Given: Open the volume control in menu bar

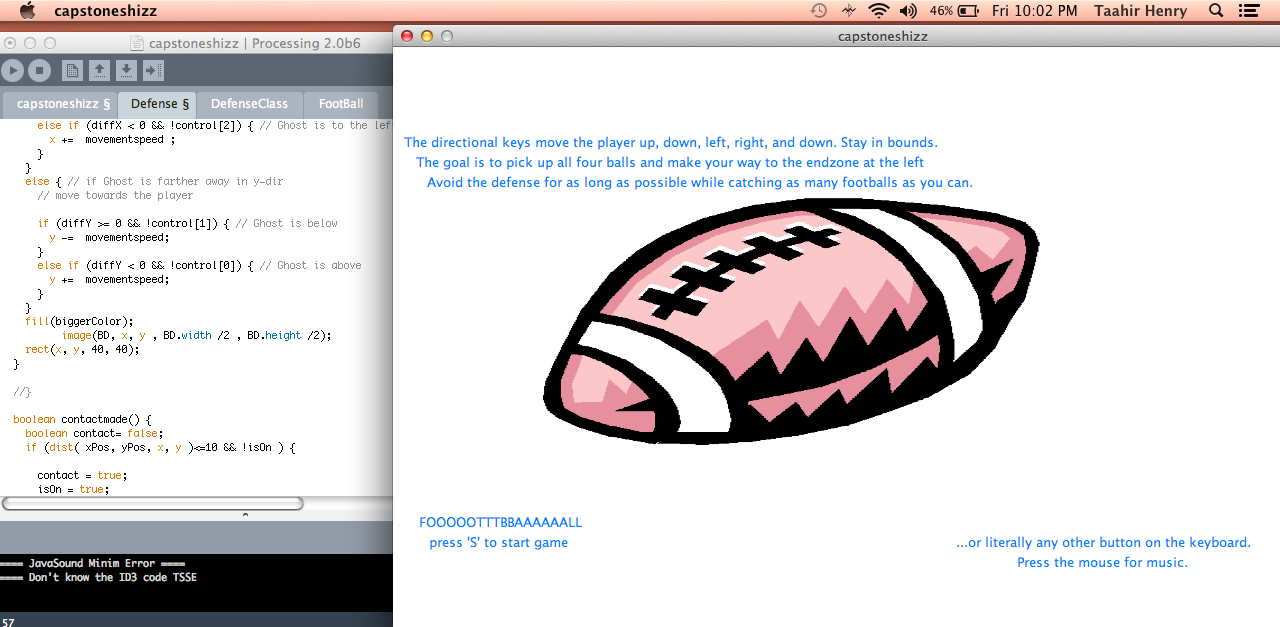Looking at the screenshot, I should (x=908, y=11).
